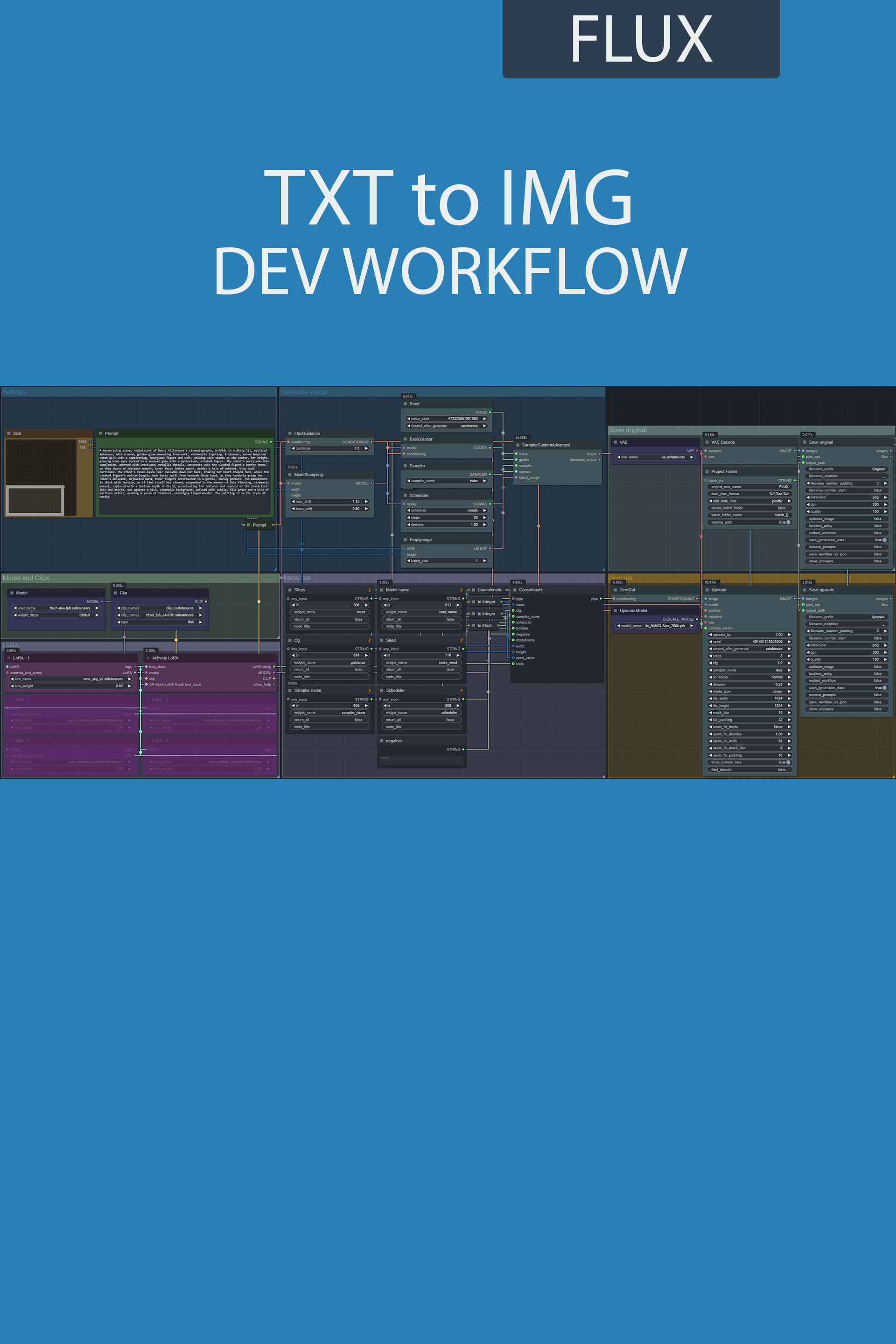
Task: Toggle force_uniform_tiles in Upscale node
Action: coord(788,762)
